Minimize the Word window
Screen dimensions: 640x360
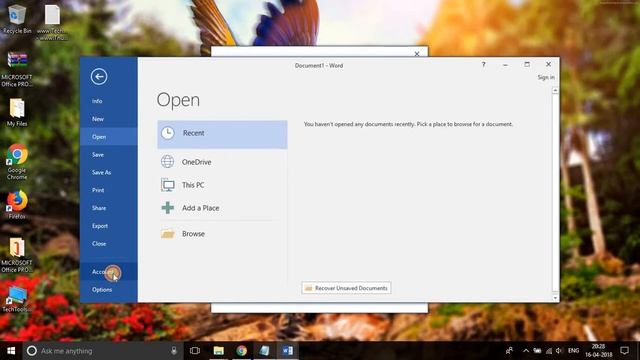pos(505,64)
